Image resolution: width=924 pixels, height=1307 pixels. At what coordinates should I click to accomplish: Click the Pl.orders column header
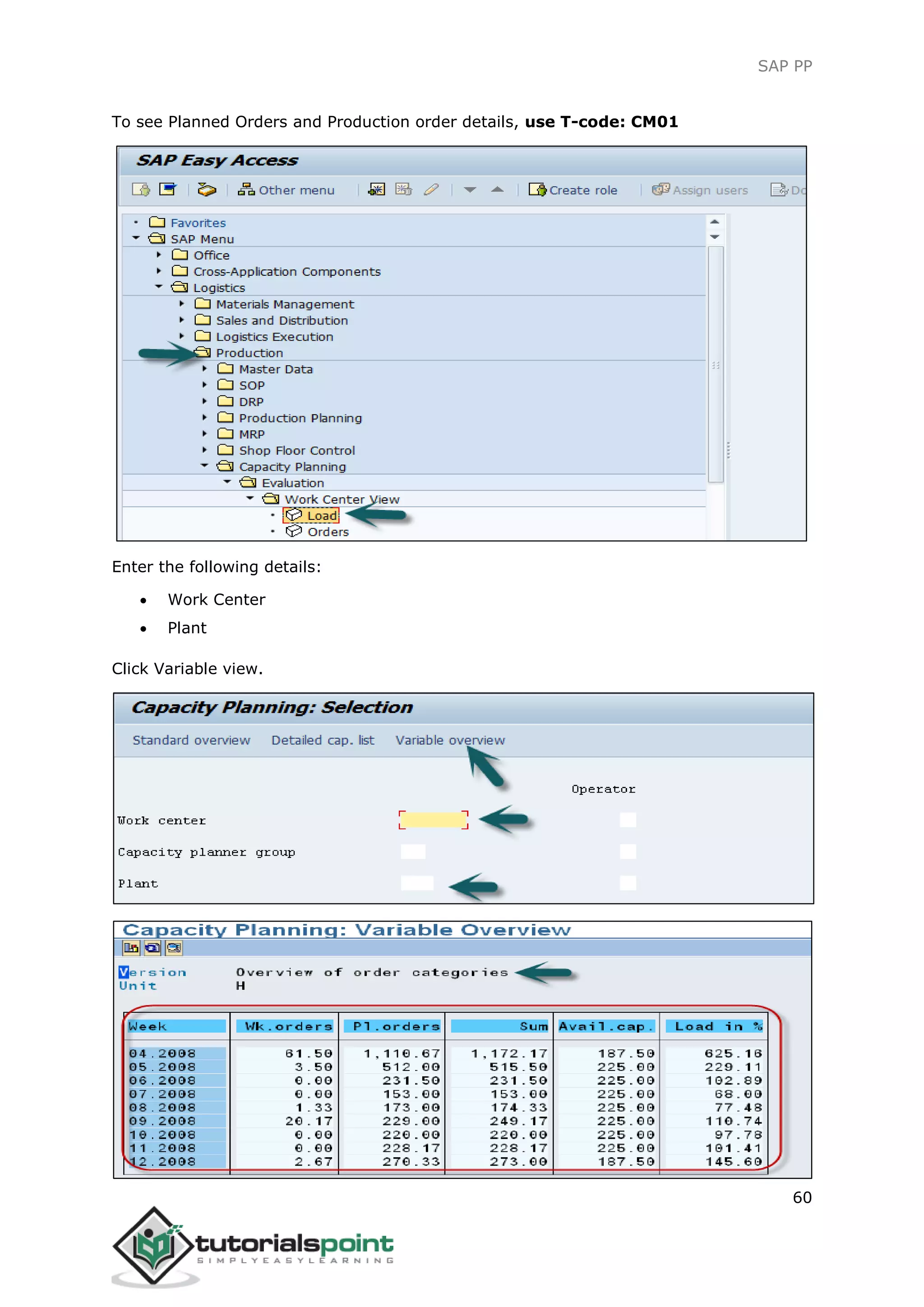point(393,1026)
